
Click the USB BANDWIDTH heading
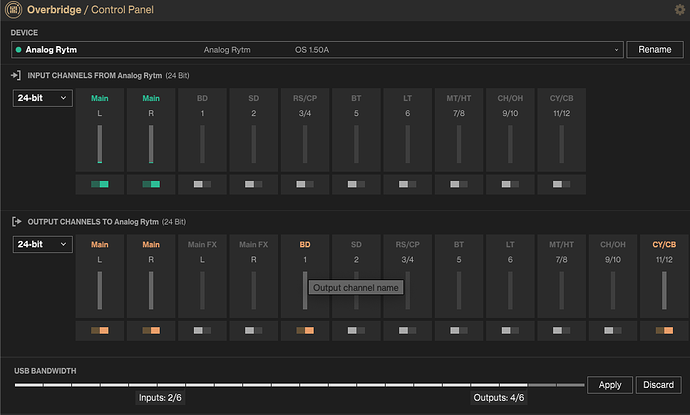tap(45, 371)
